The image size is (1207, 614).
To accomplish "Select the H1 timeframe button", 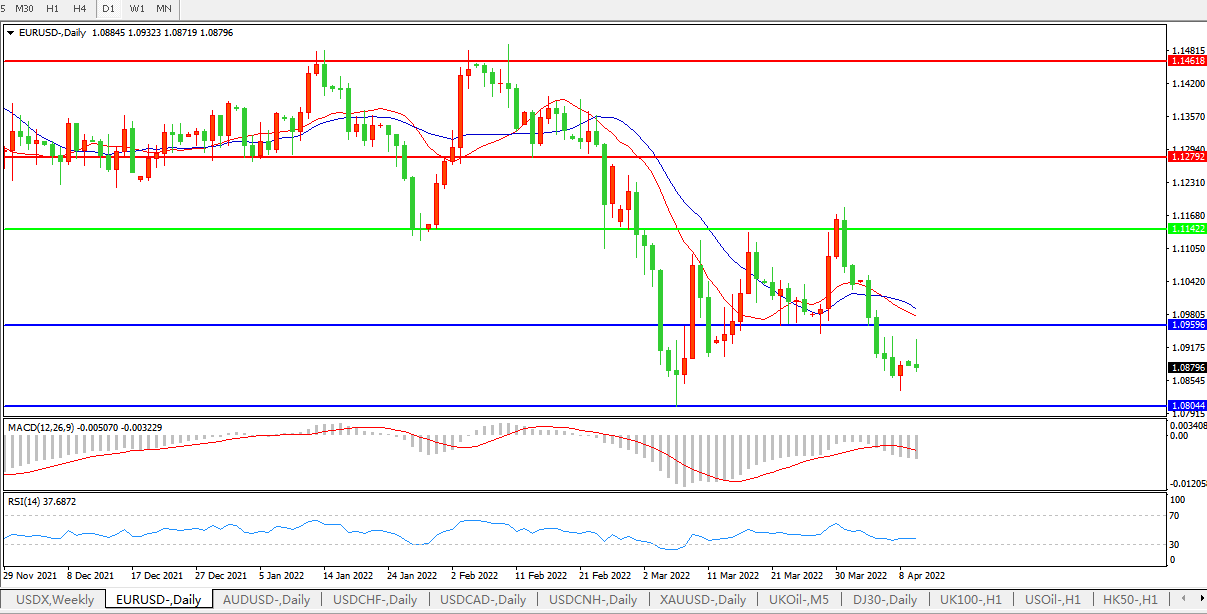I will coord(53,9).
